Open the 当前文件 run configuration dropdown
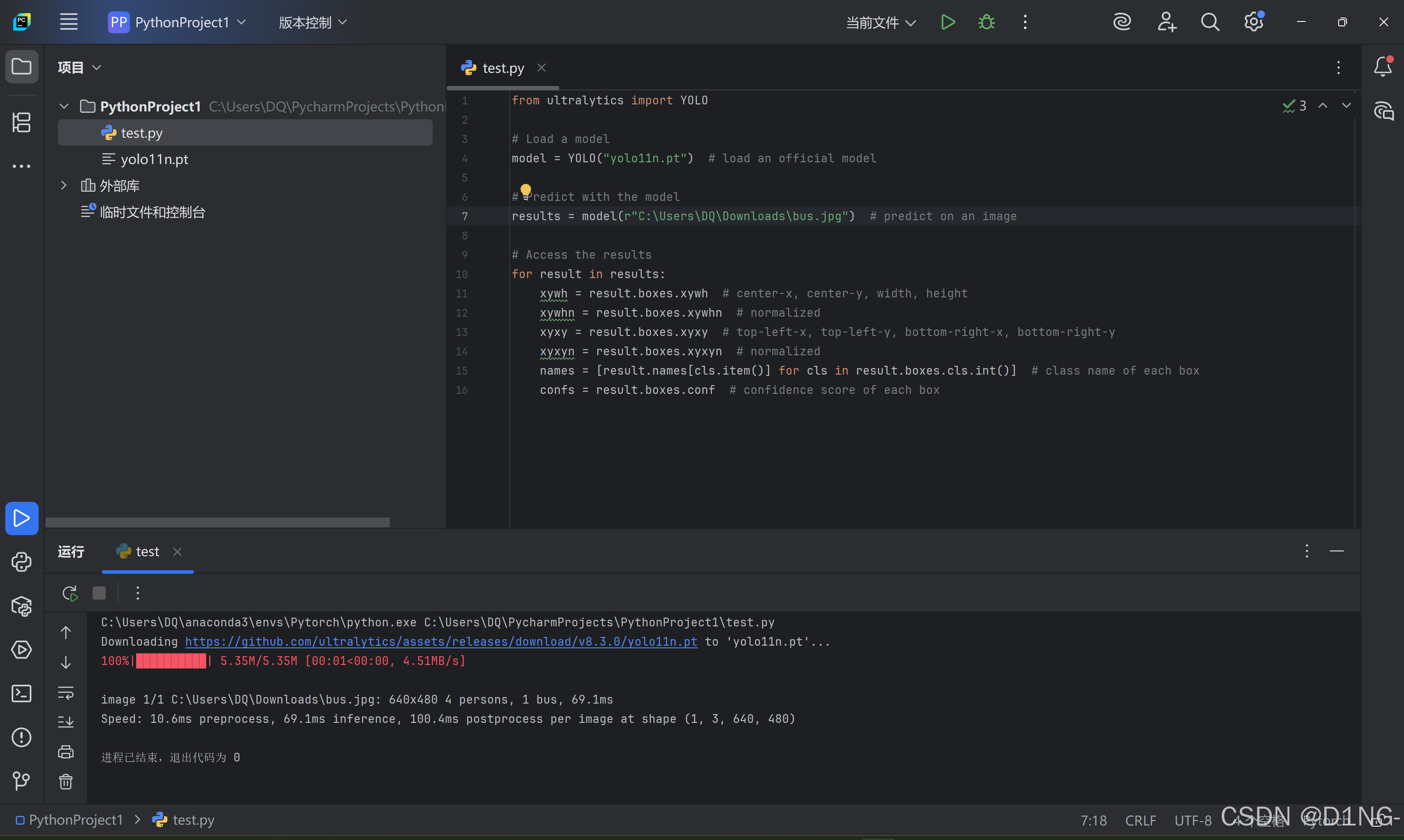1404x840 pixels. [880, 23]
